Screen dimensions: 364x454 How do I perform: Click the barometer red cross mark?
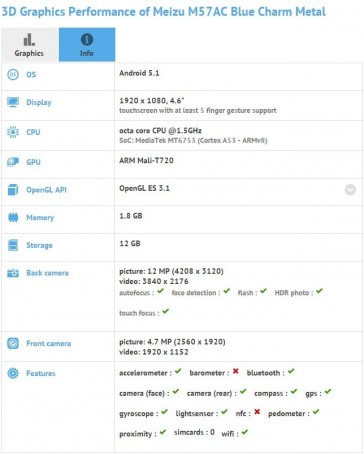(236, 371)
